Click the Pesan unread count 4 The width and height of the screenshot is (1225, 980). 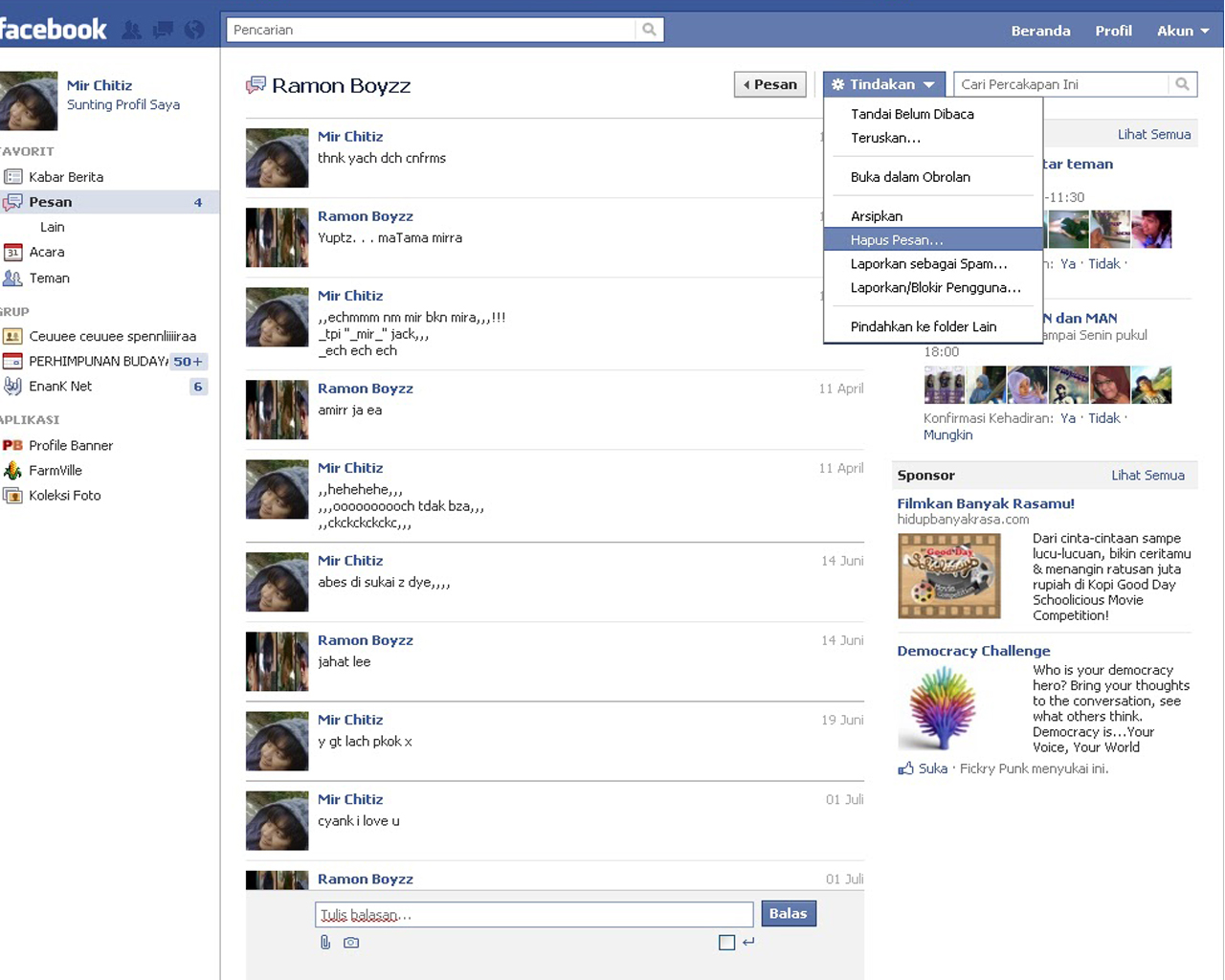click(198, 203)
